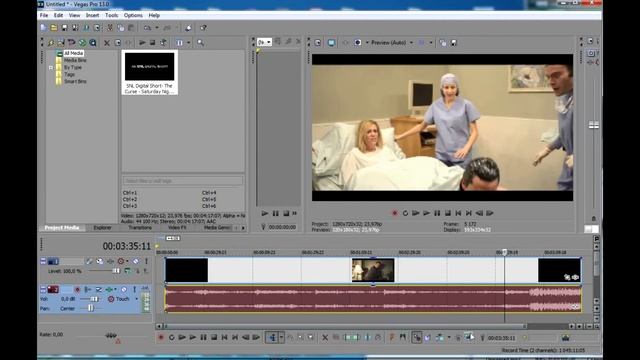Toggle Mute on audio track 2
This screenshot has height=360, width=640.
click(124, 289)
